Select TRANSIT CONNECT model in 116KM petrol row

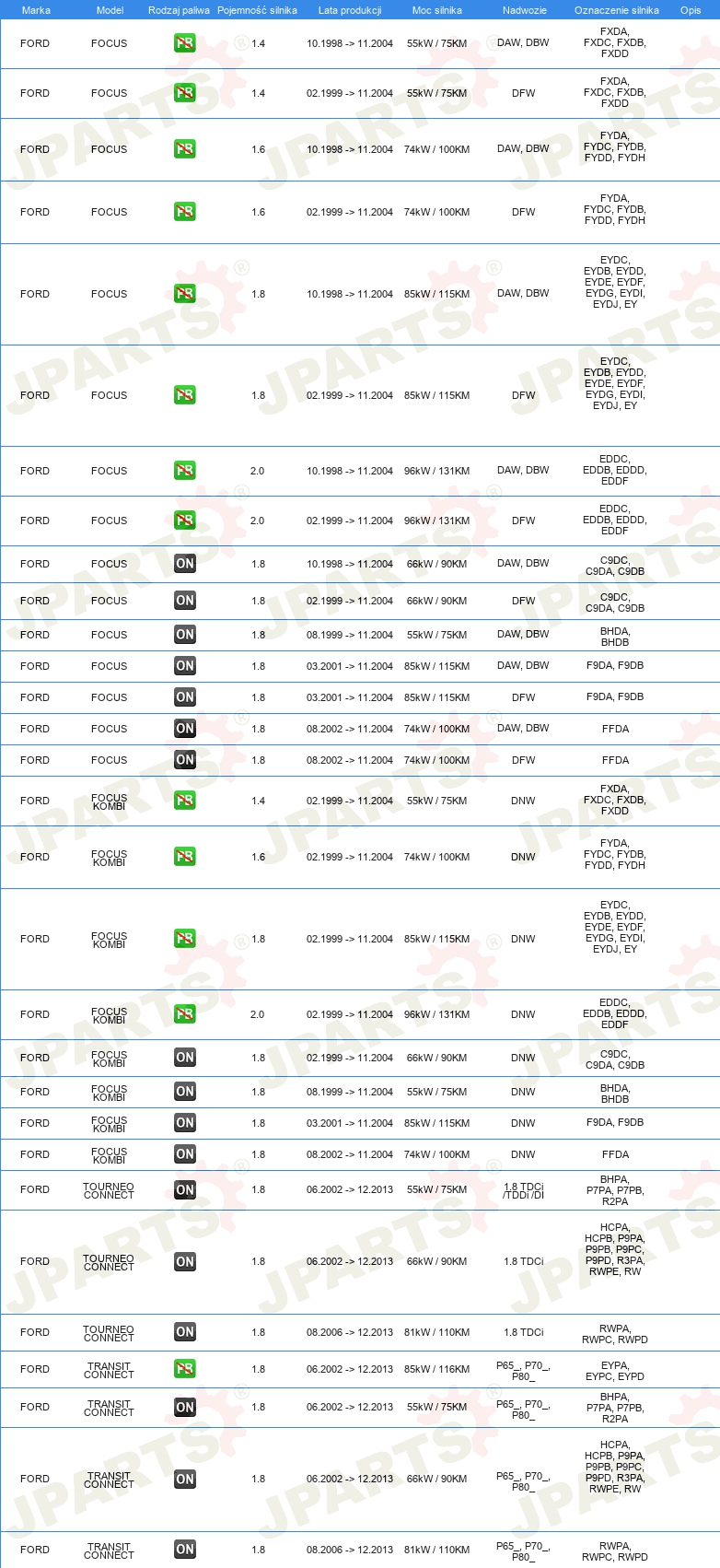[109, 1370]
